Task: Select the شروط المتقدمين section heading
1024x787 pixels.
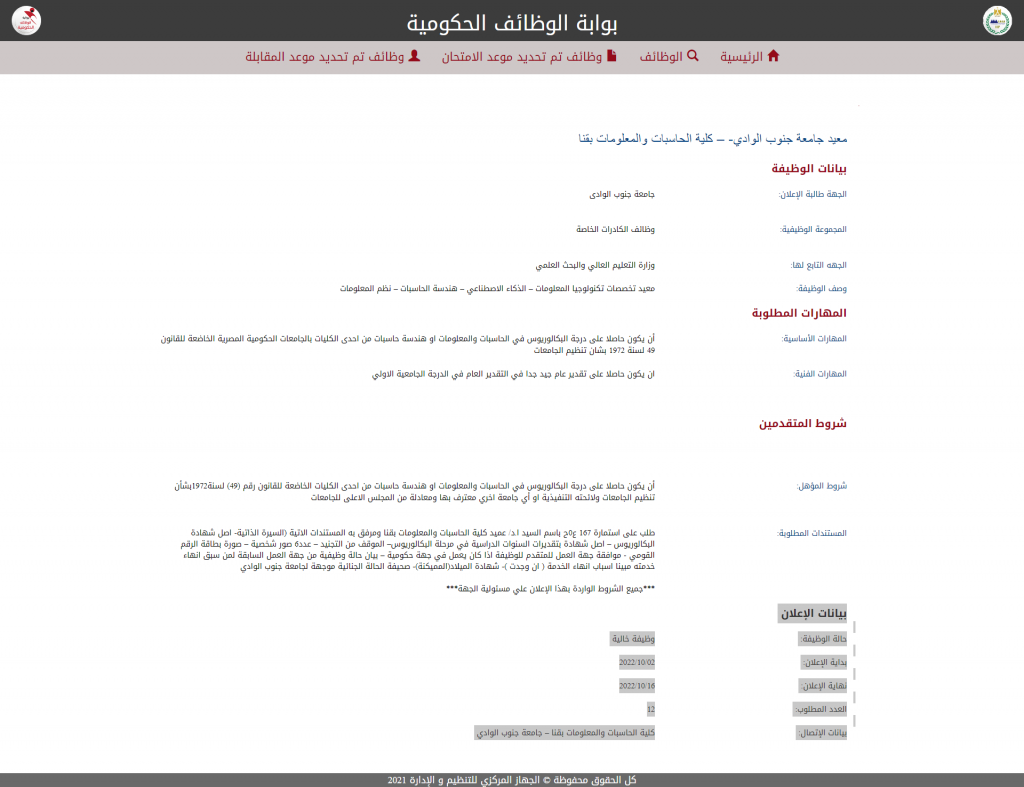Action: click(x=802, y=423)
